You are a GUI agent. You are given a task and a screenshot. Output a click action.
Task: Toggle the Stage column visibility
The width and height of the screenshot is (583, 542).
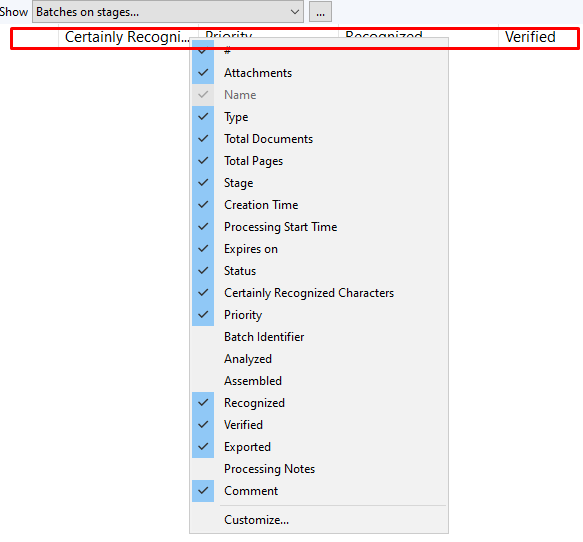pos(320,183)
